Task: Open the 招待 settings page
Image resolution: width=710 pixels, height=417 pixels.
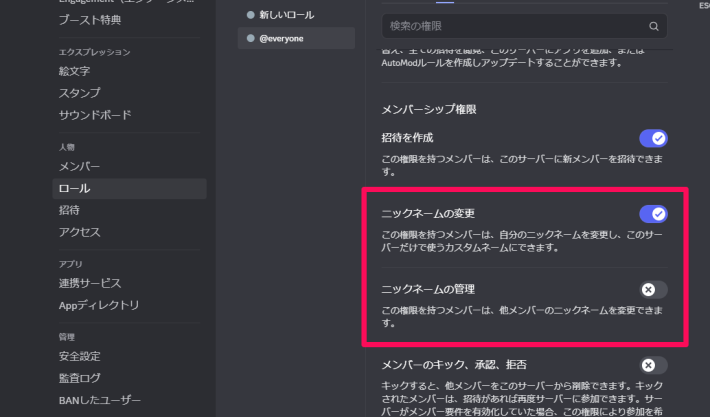Action: [69, 210]
